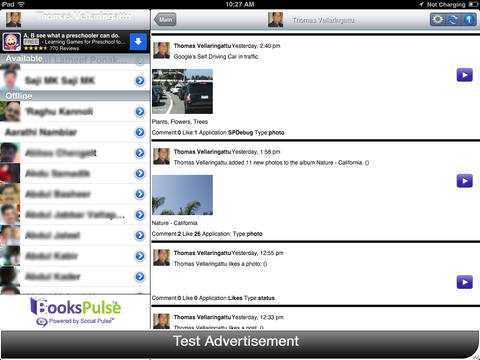Select Raghu Kannoli in offline contacts
Screen dimensions: 480x360
[75, 111]
